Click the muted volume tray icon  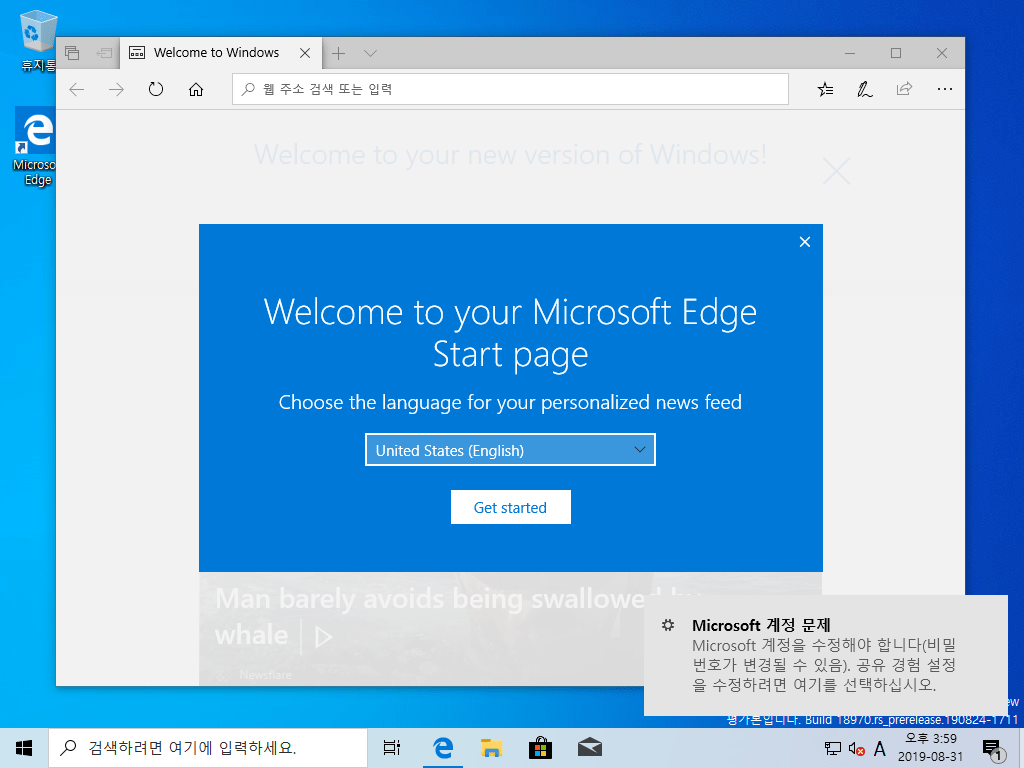856,748
